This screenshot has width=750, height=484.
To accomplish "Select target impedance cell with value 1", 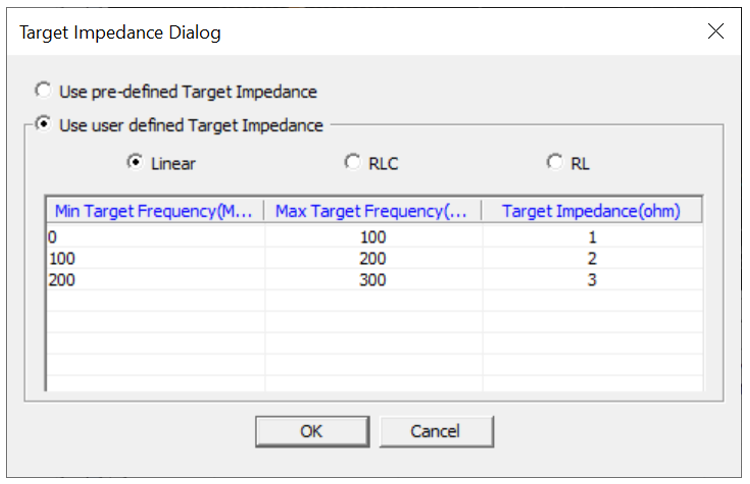I will [591, 237].
